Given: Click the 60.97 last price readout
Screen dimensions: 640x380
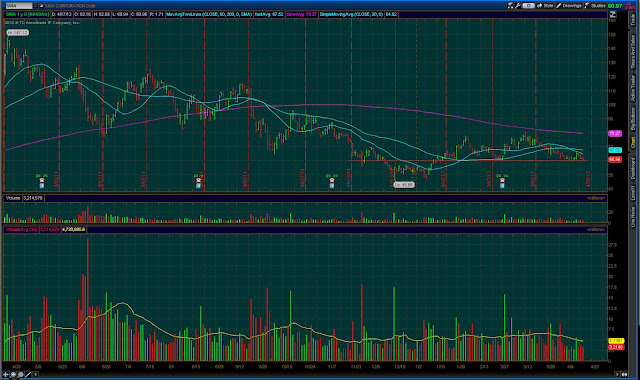Looking at the screenshot, I should click(x=615, y=6).
